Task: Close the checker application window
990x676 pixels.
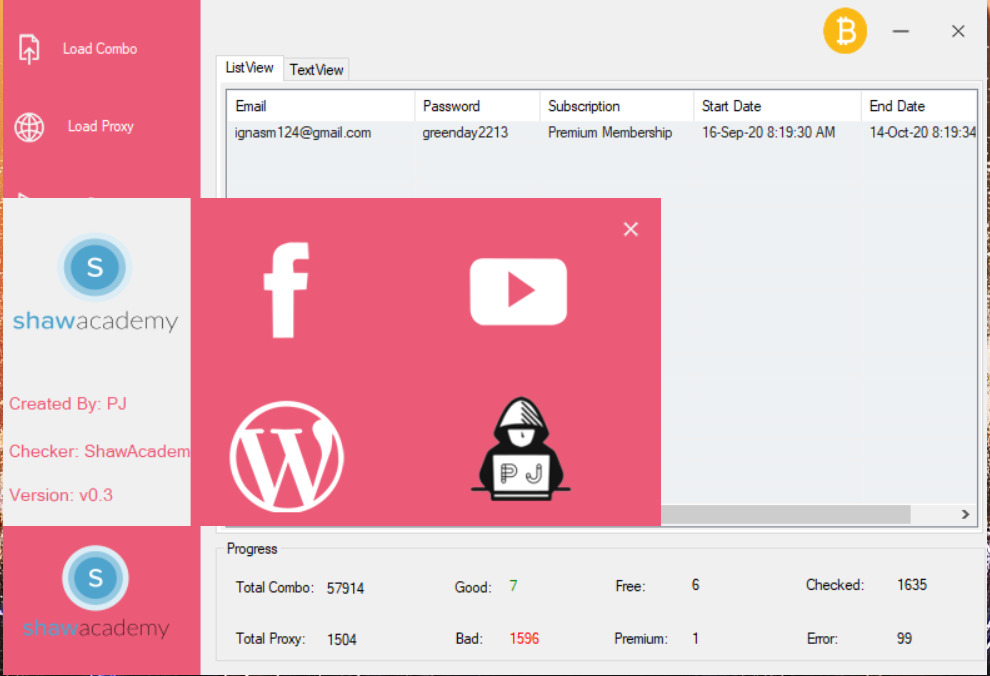Action: [x=958, y=31]
